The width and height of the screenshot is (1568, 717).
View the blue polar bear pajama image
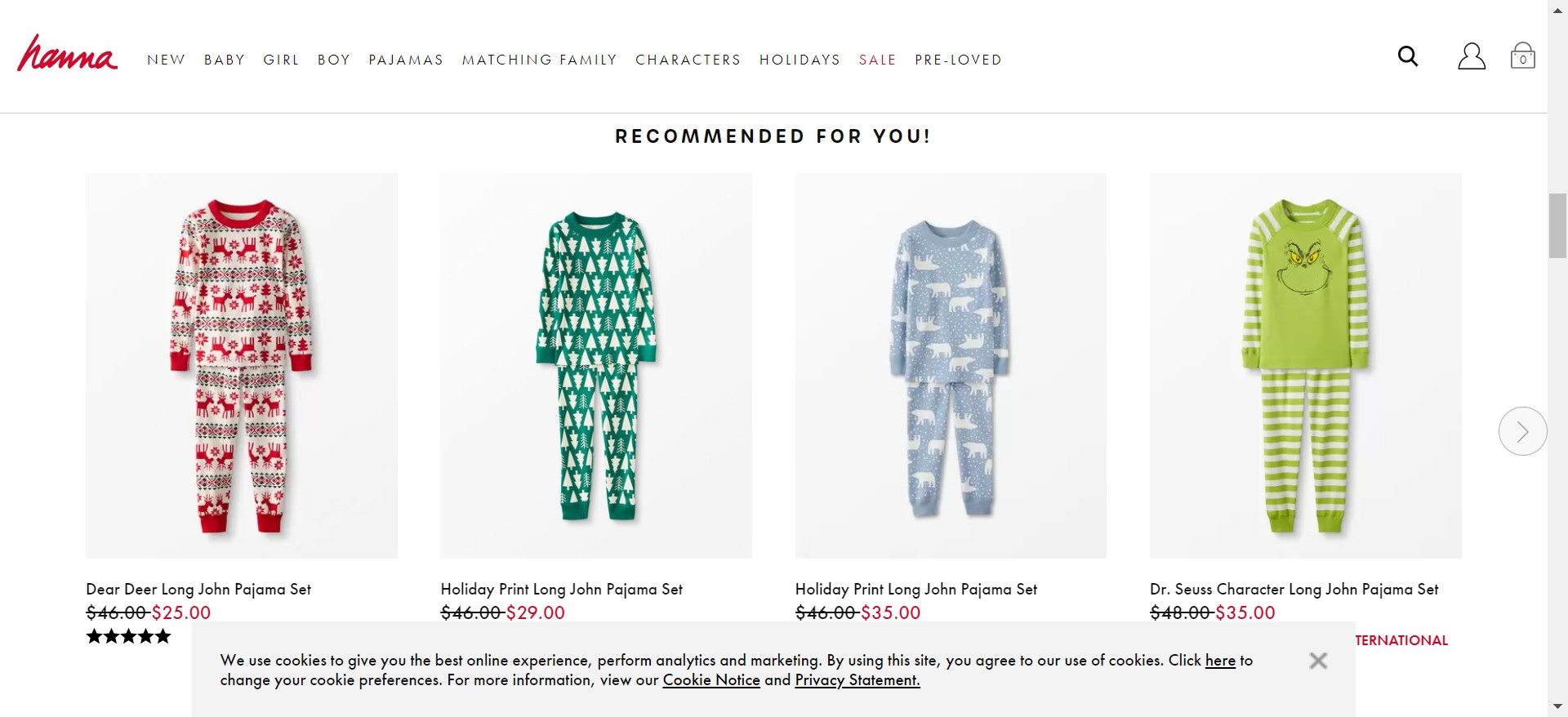(951, 365)
